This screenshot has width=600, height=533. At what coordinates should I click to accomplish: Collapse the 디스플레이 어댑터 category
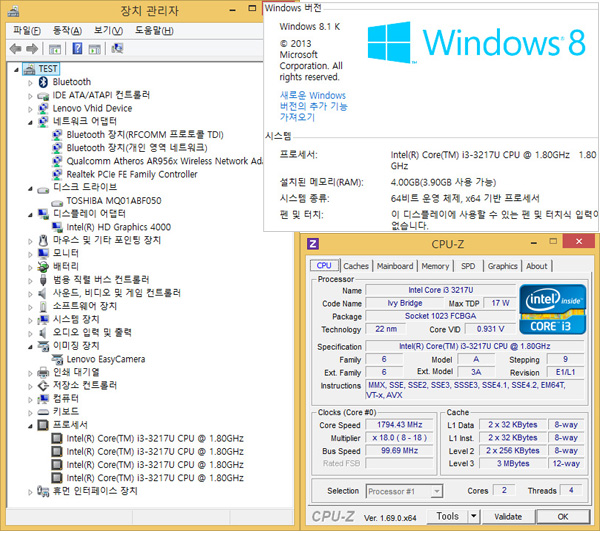(30, 215)
